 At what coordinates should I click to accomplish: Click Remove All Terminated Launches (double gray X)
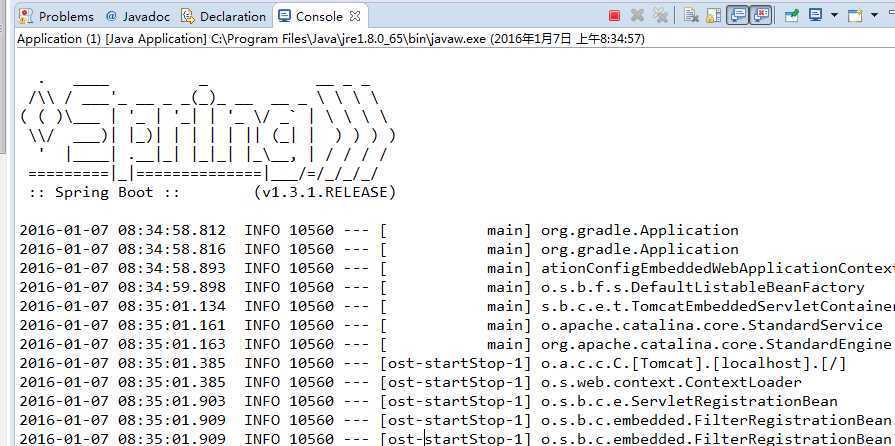[x=660, y=16]
